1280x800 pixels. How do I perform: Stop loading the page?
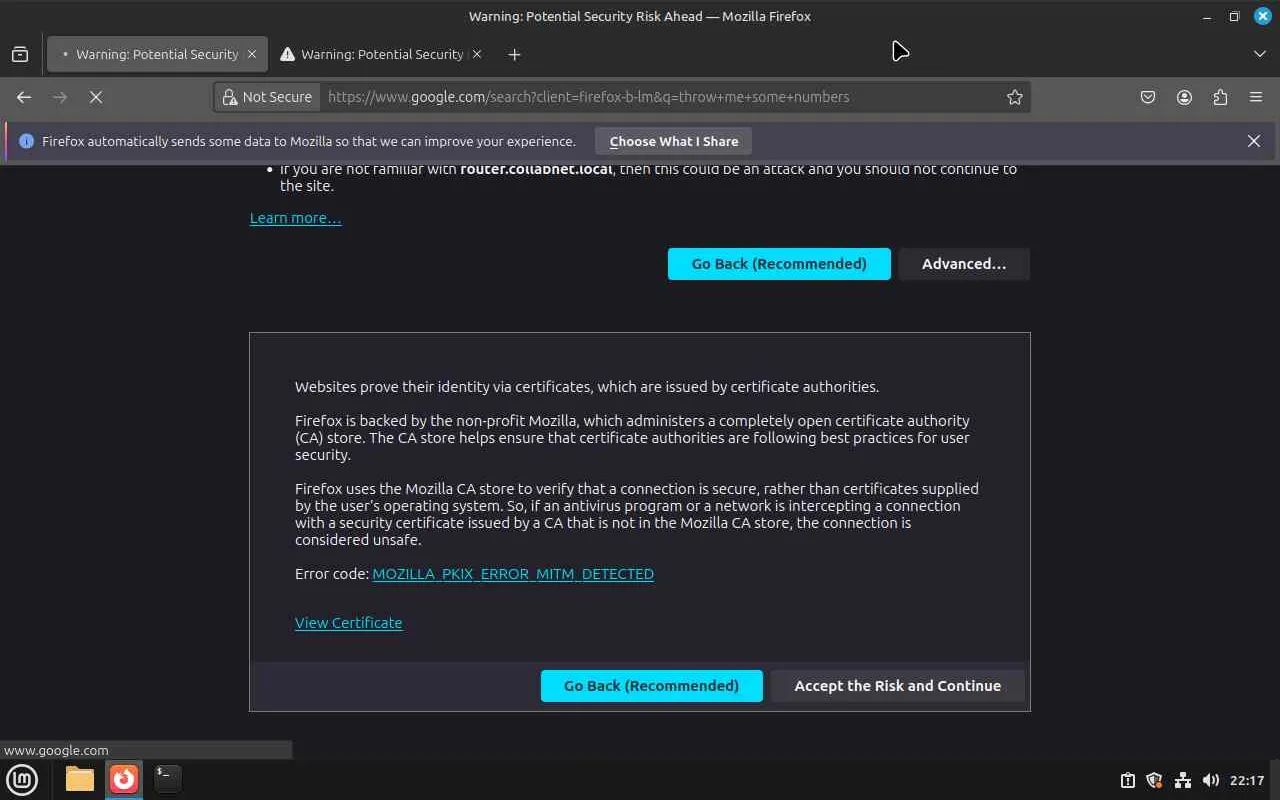[96, 97]
